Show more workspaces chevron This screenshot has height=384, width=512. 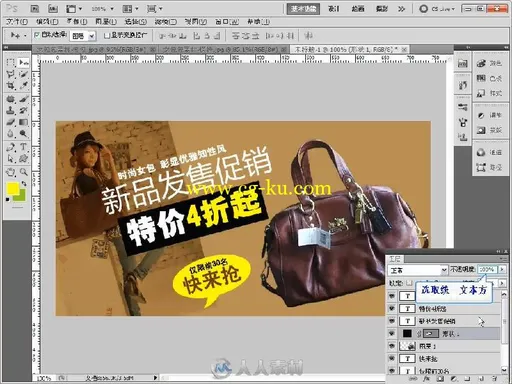tap(402, 9)
